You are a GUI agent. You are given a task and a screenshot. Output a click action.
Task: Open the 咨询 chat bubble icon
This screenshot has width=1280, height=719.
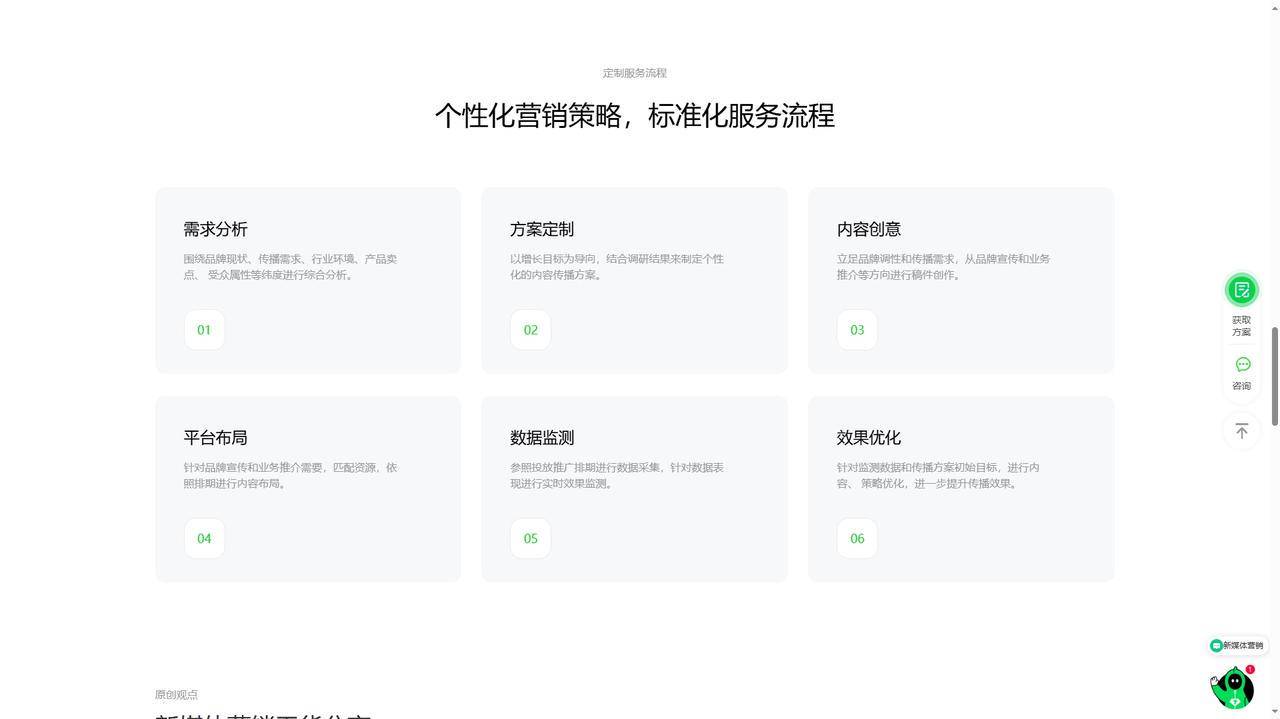point(1242,365)
